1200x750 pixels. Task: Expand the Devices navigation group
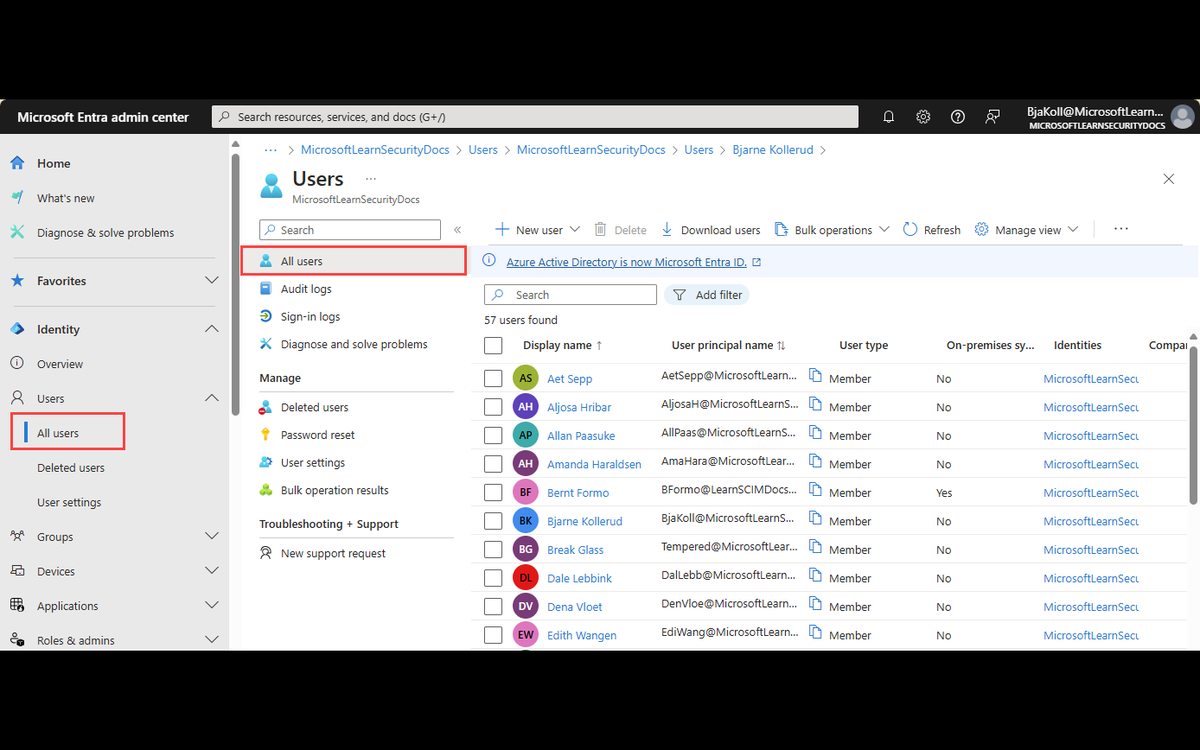click(211, 571)
